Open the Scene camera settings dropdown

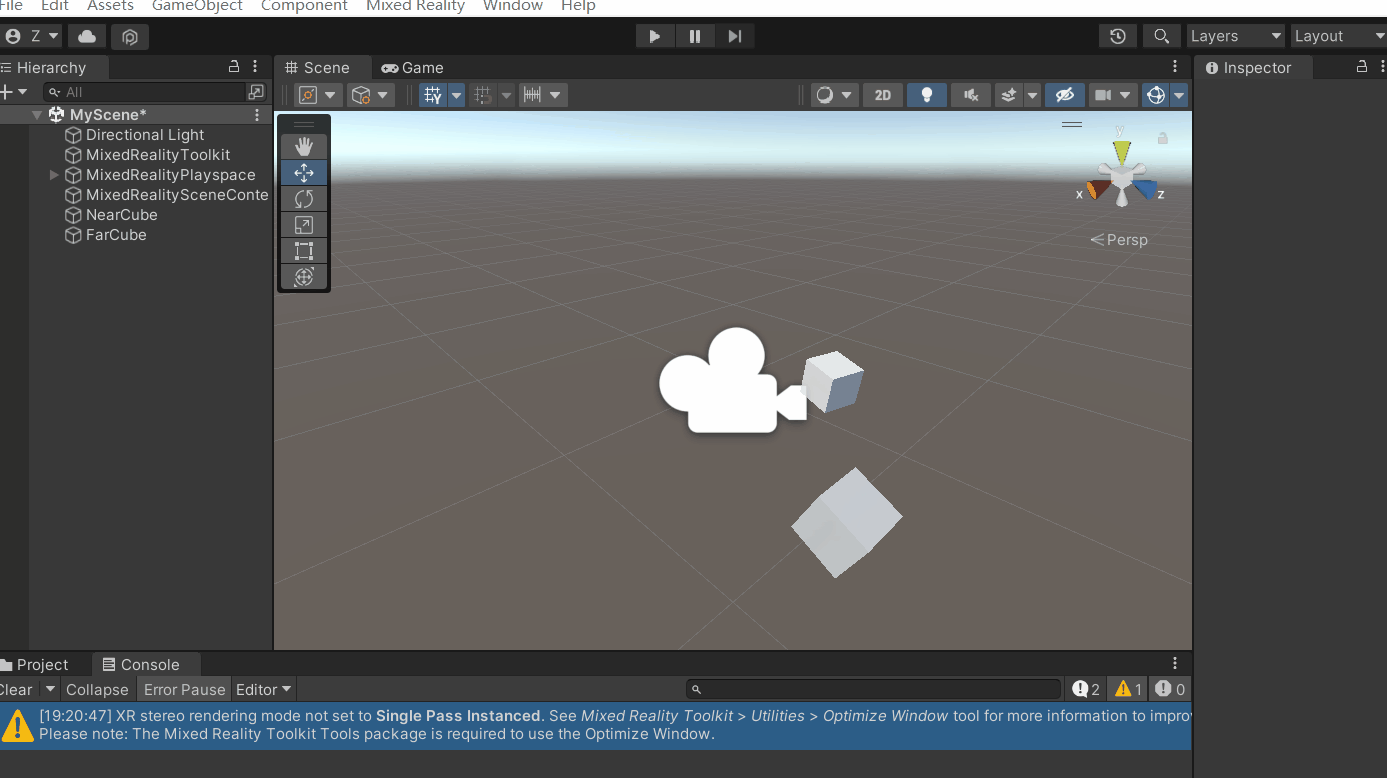[x=1112, y=95]
